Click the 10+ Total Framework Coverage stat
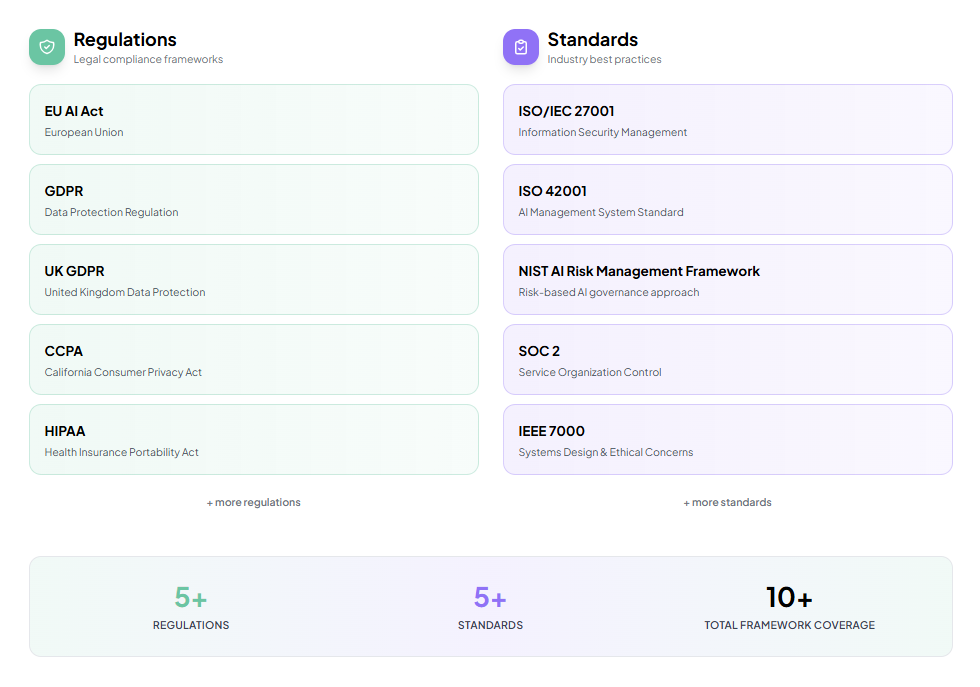 [789, 598]
